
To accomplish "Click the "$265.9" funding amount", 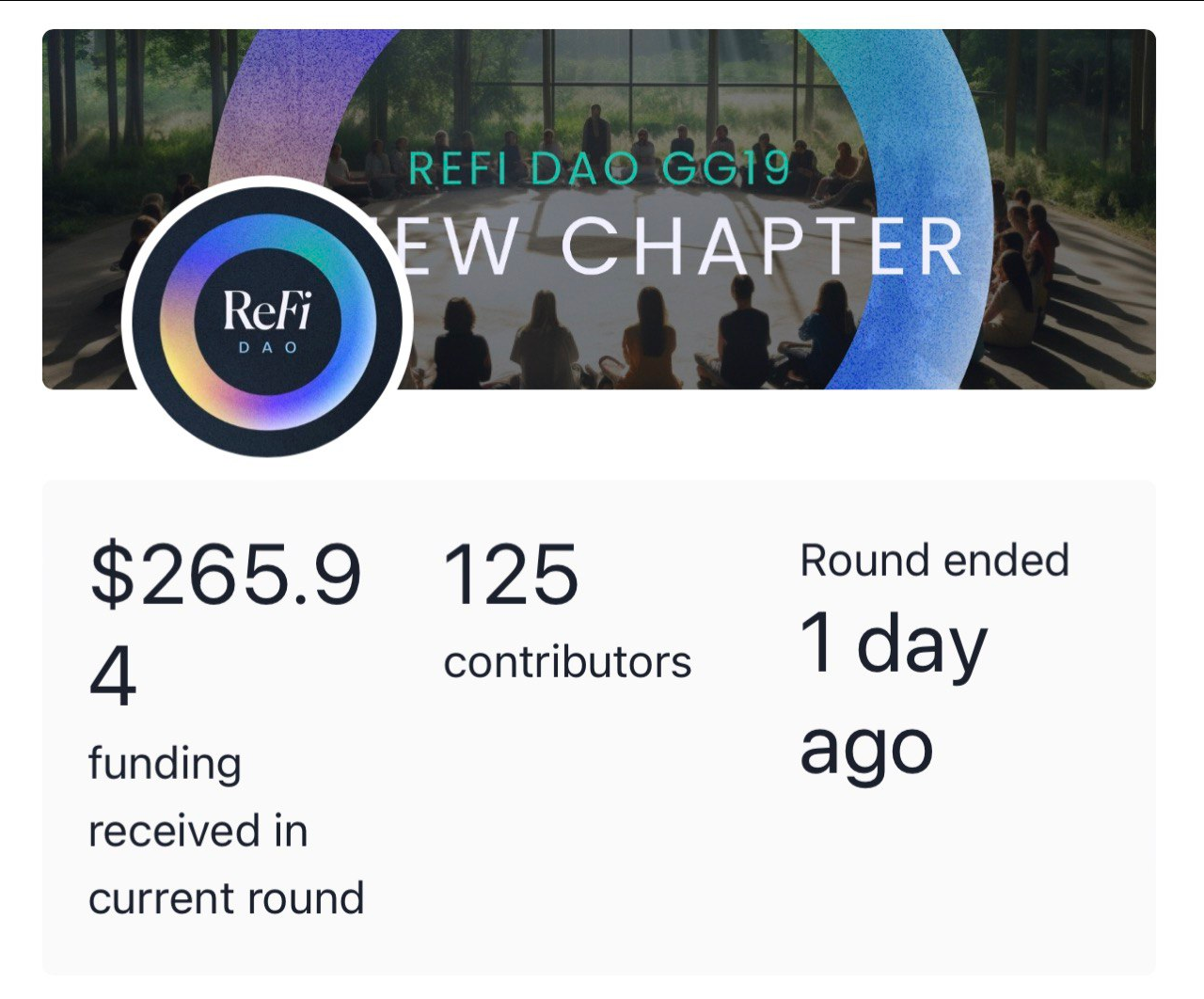I will coord(226,576).
